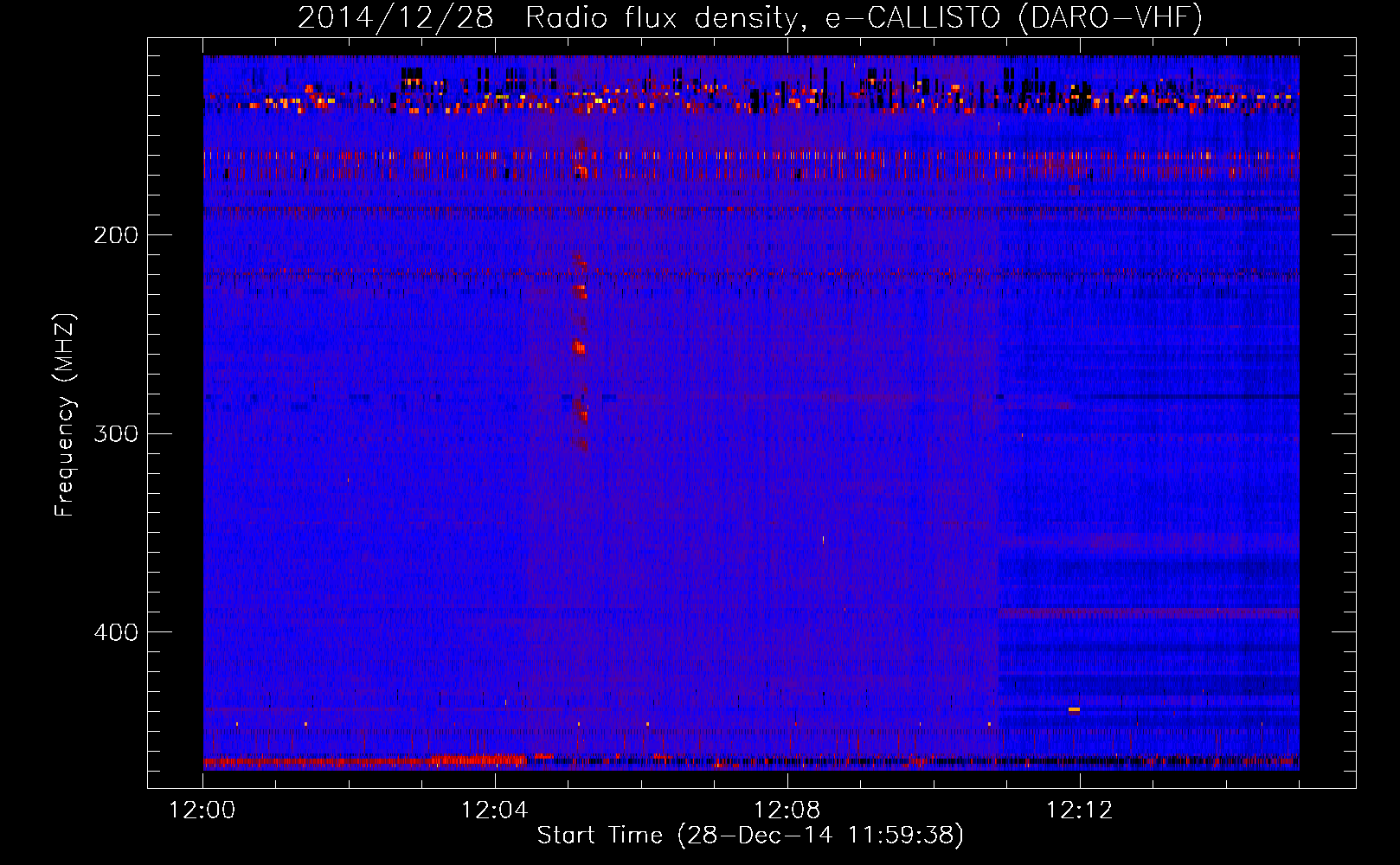Click the red horizontal emission strip at the bottom left of the spectrogram
Screen dimensions: 1400x865
pyautogui.click(x=365, y=761)
